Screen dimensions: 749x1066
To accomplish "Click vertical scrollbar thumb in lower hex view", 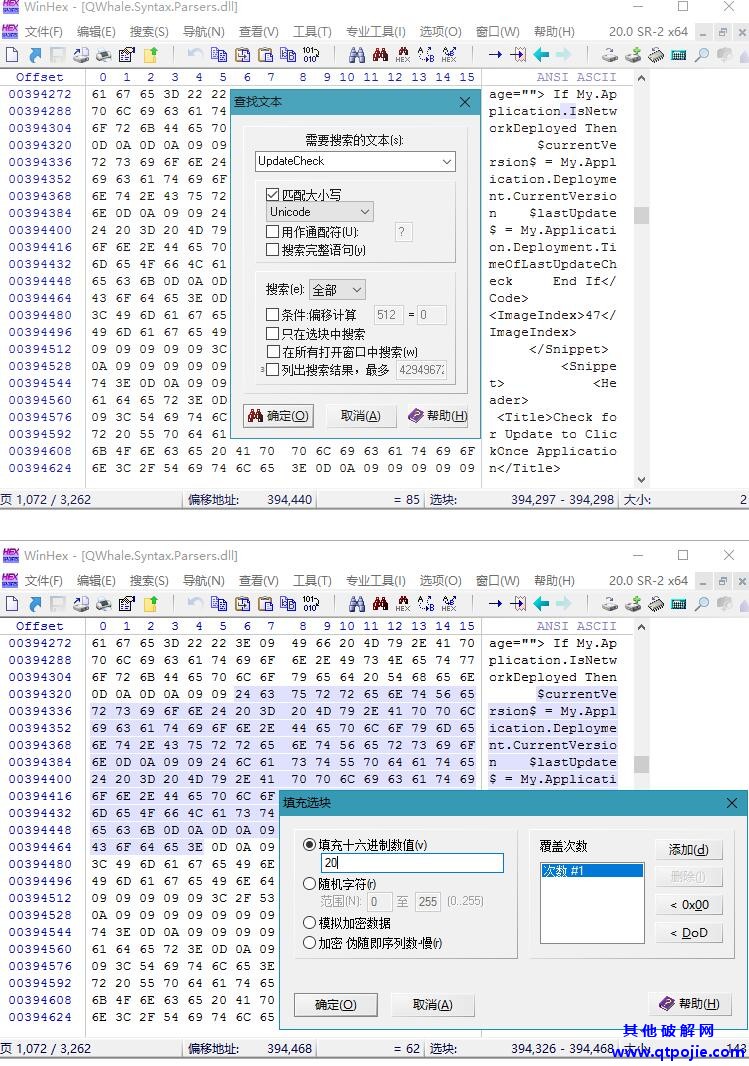I will (641, 764).
